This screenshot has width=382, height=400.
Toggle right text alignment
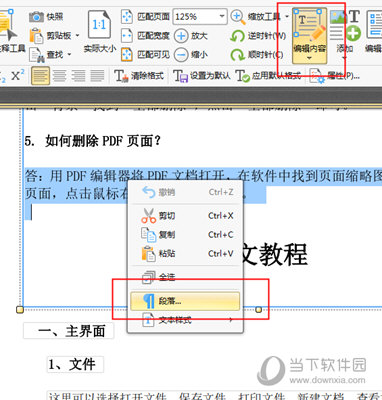click(x=78, y=76)
